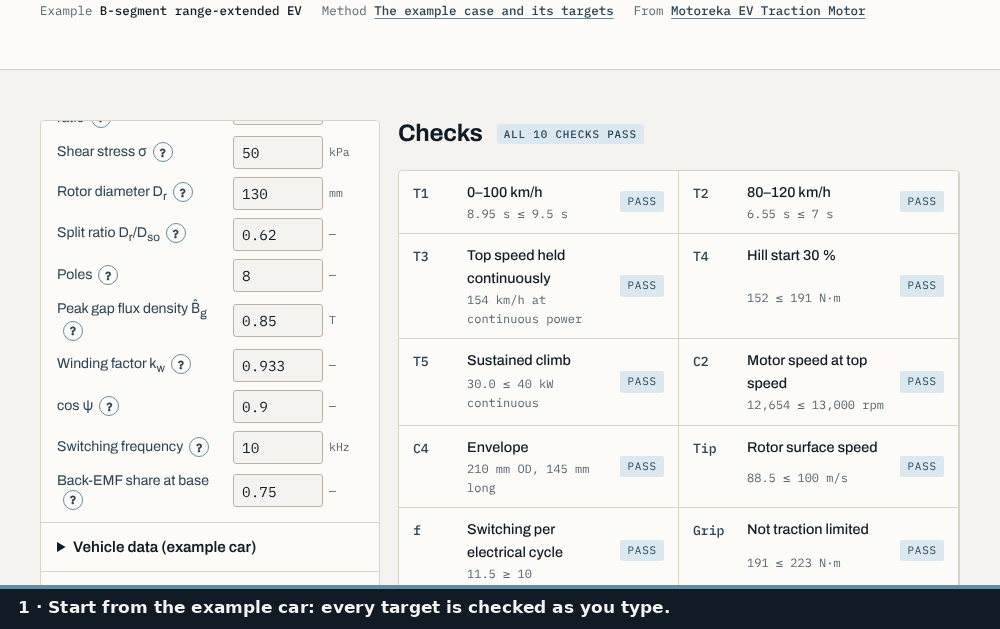Image resolution: width=1000 pixels, height=629 pixels.
Task: Focus Back-EMF share field with 0.75
Action: (278, 491)
